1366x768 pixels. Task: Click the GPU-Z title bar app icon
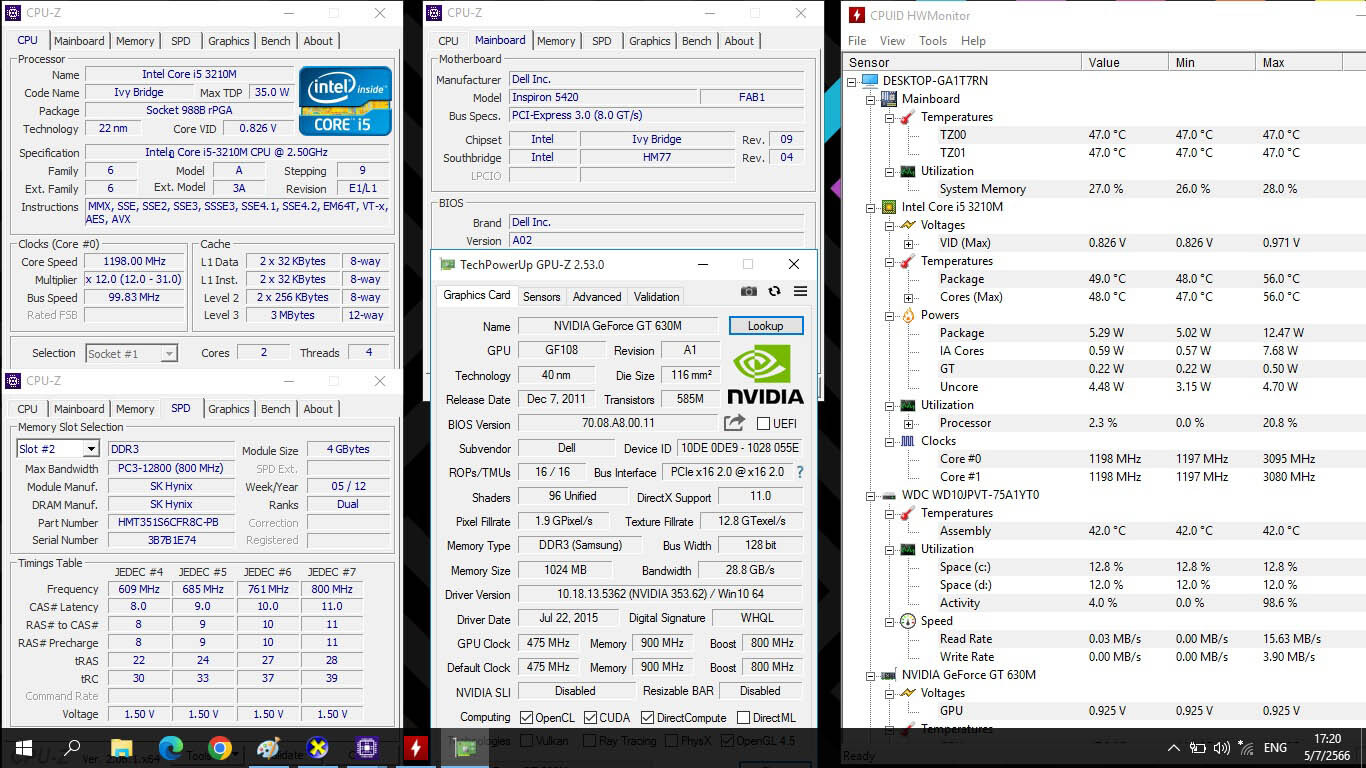[445, 265]
